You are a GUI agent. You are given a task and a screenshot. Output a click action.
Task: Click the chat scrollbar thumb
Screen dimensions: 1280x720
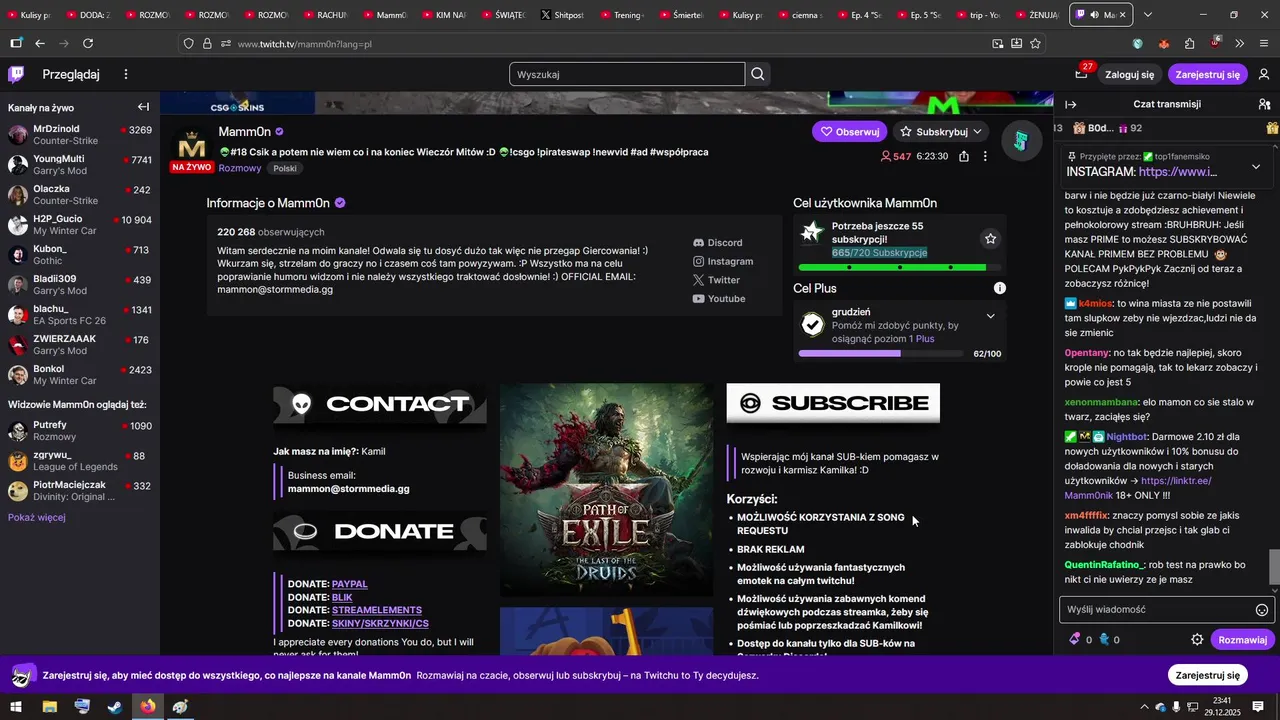tap(1273, 567)
